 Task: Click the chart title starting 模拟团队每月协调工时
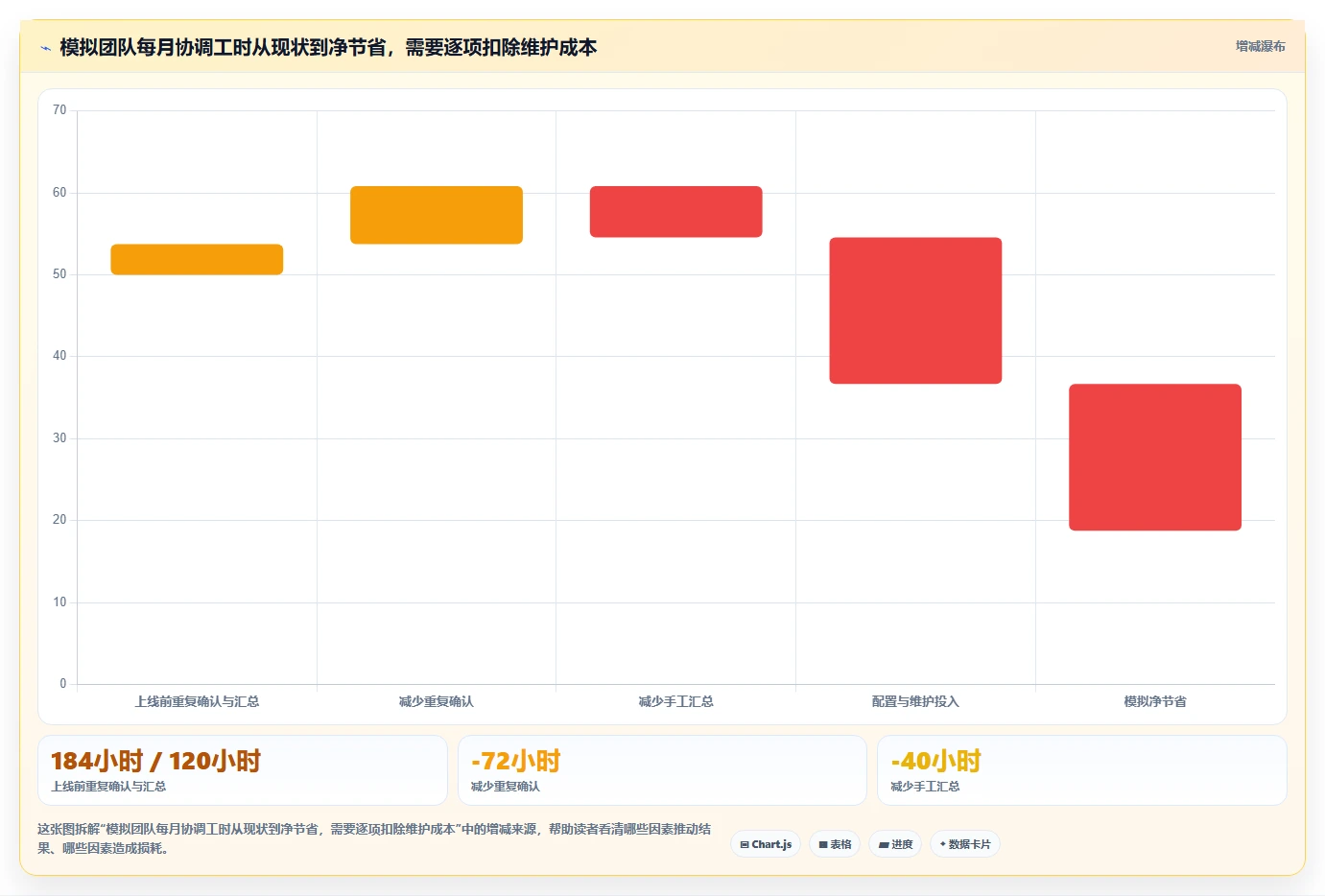tap(328, 47)
